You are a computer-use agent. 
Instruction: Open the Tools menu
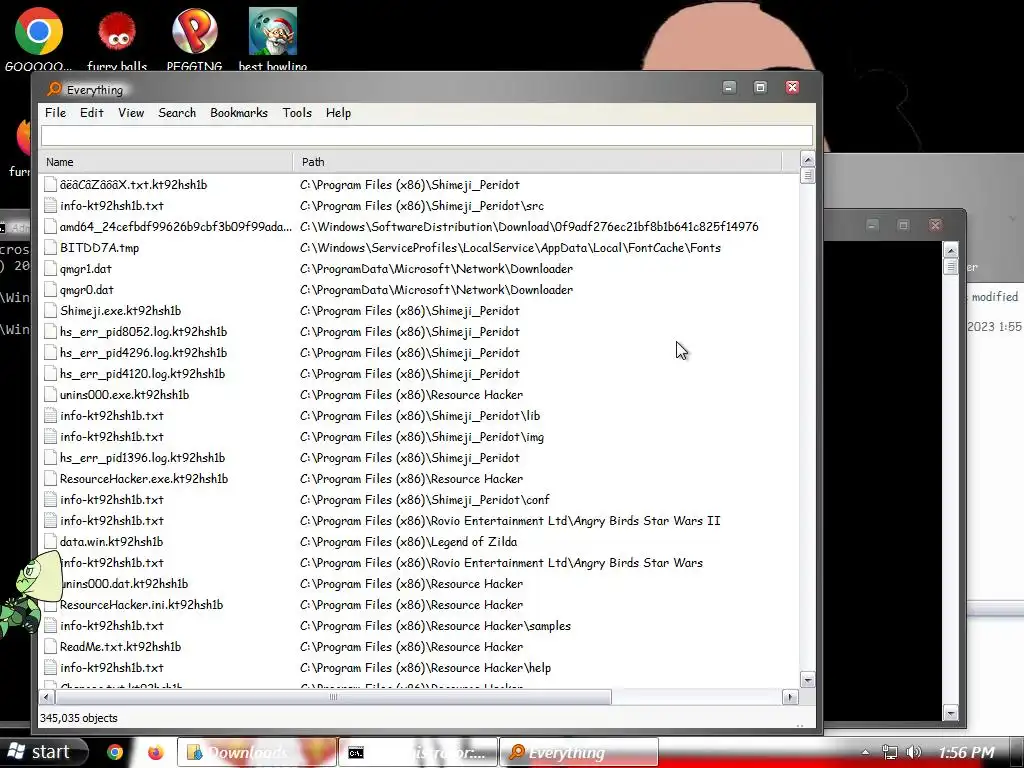pyautogui.click(x=297, y=113)
